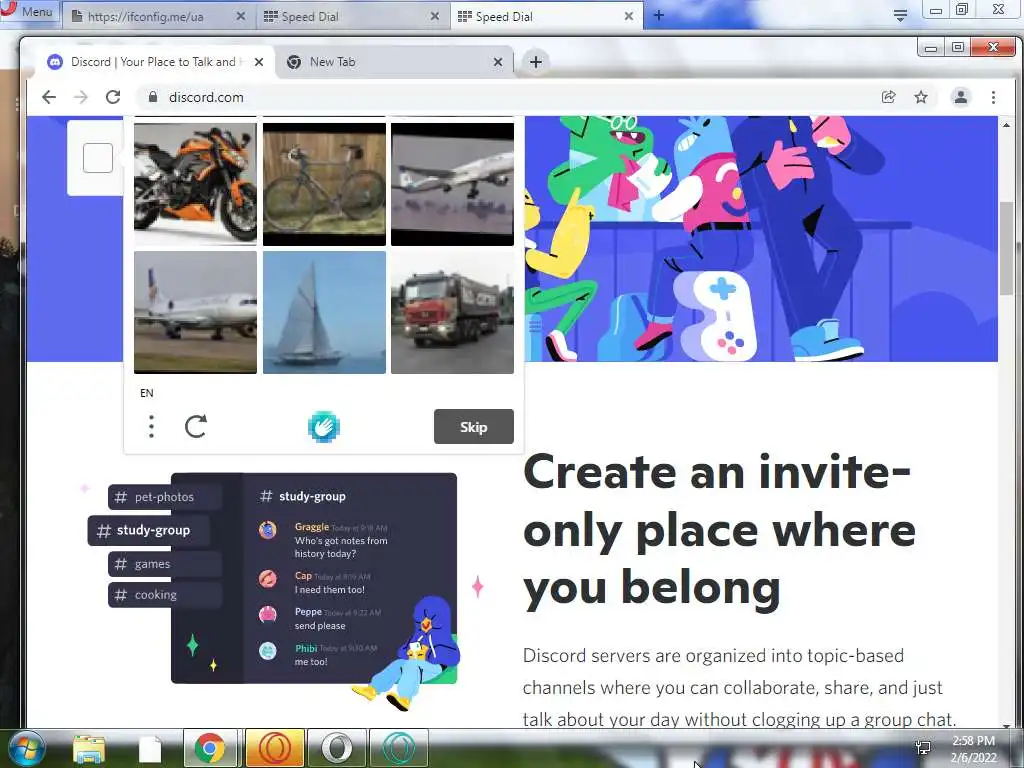Click the study-group channel in illustration
The height and width of the screenshot is (768, 1024).
pos(148,530)
